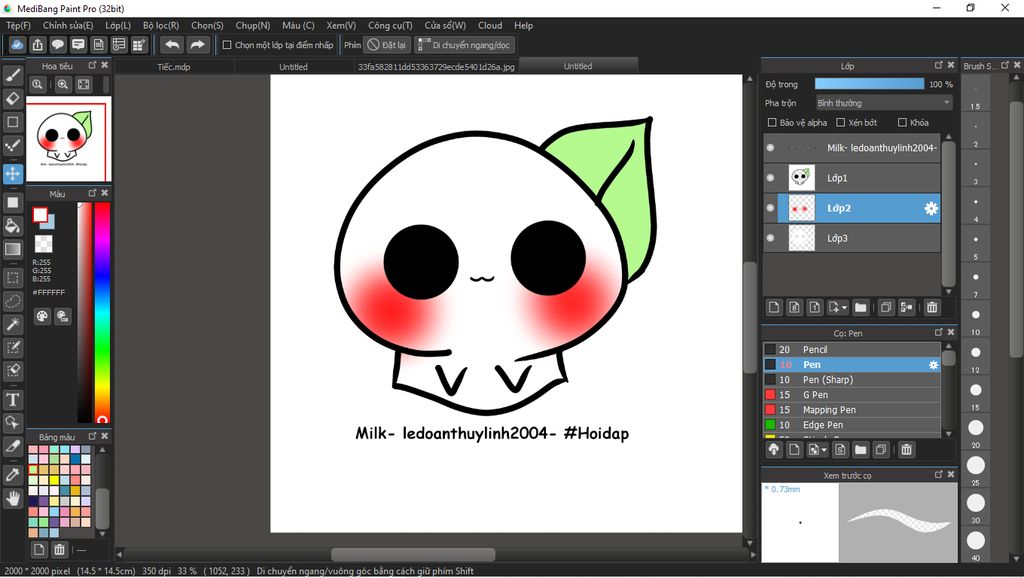The image size is (1024, 578).
Task: Activate the Move tool
Action: pos(12,174)
